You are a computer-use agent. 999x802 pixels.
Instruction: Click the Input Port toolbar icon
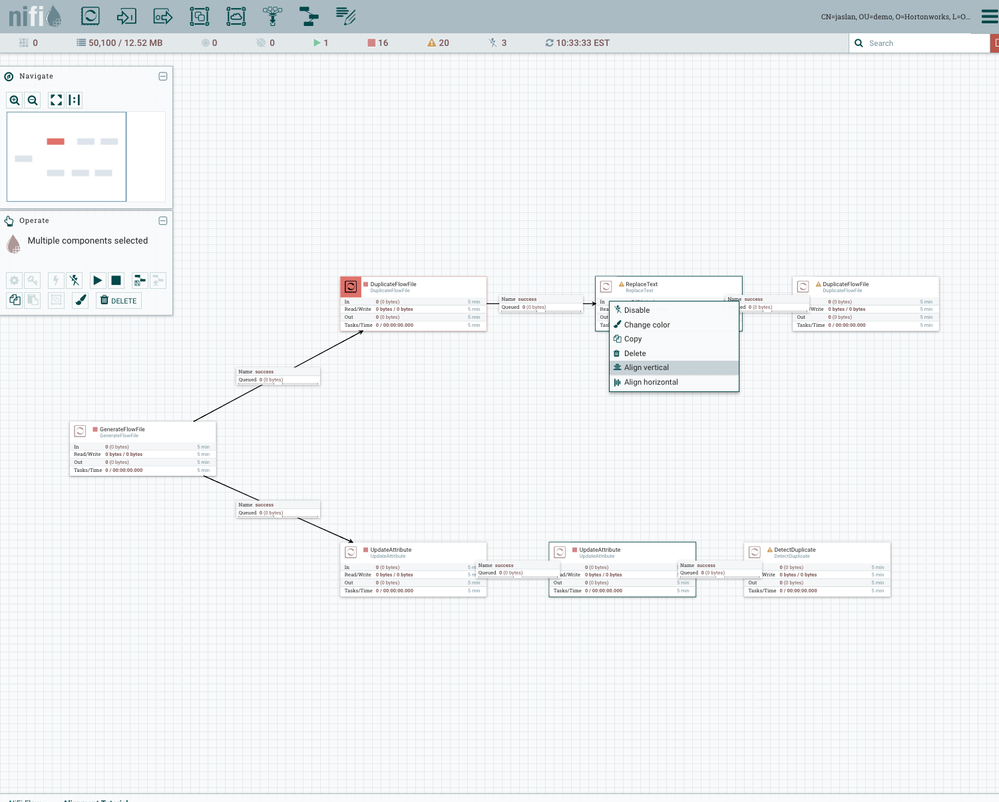coord(126,16)
